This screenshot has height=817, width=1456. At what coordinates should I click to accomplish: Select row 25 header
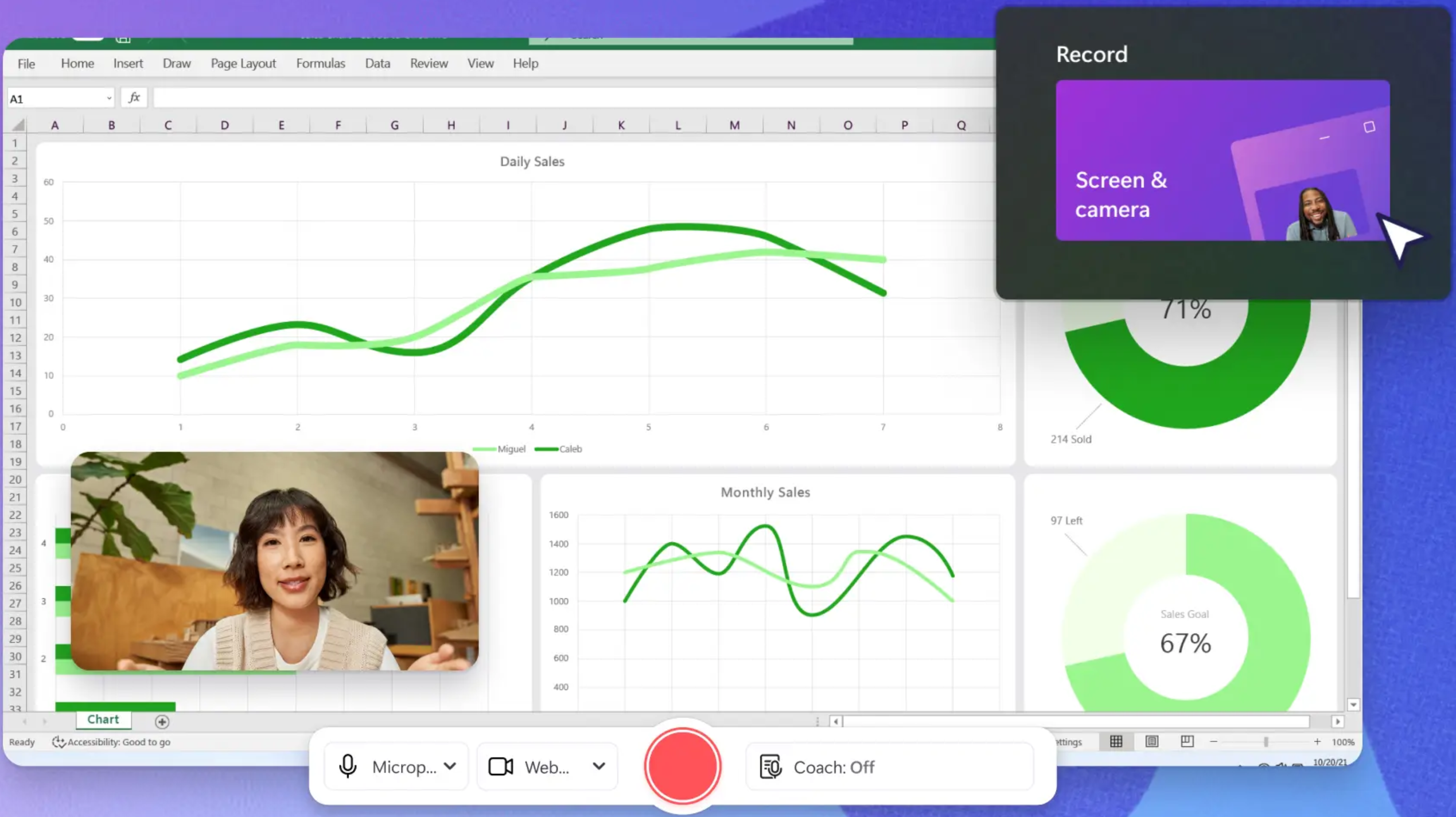[x=15, y=568]
